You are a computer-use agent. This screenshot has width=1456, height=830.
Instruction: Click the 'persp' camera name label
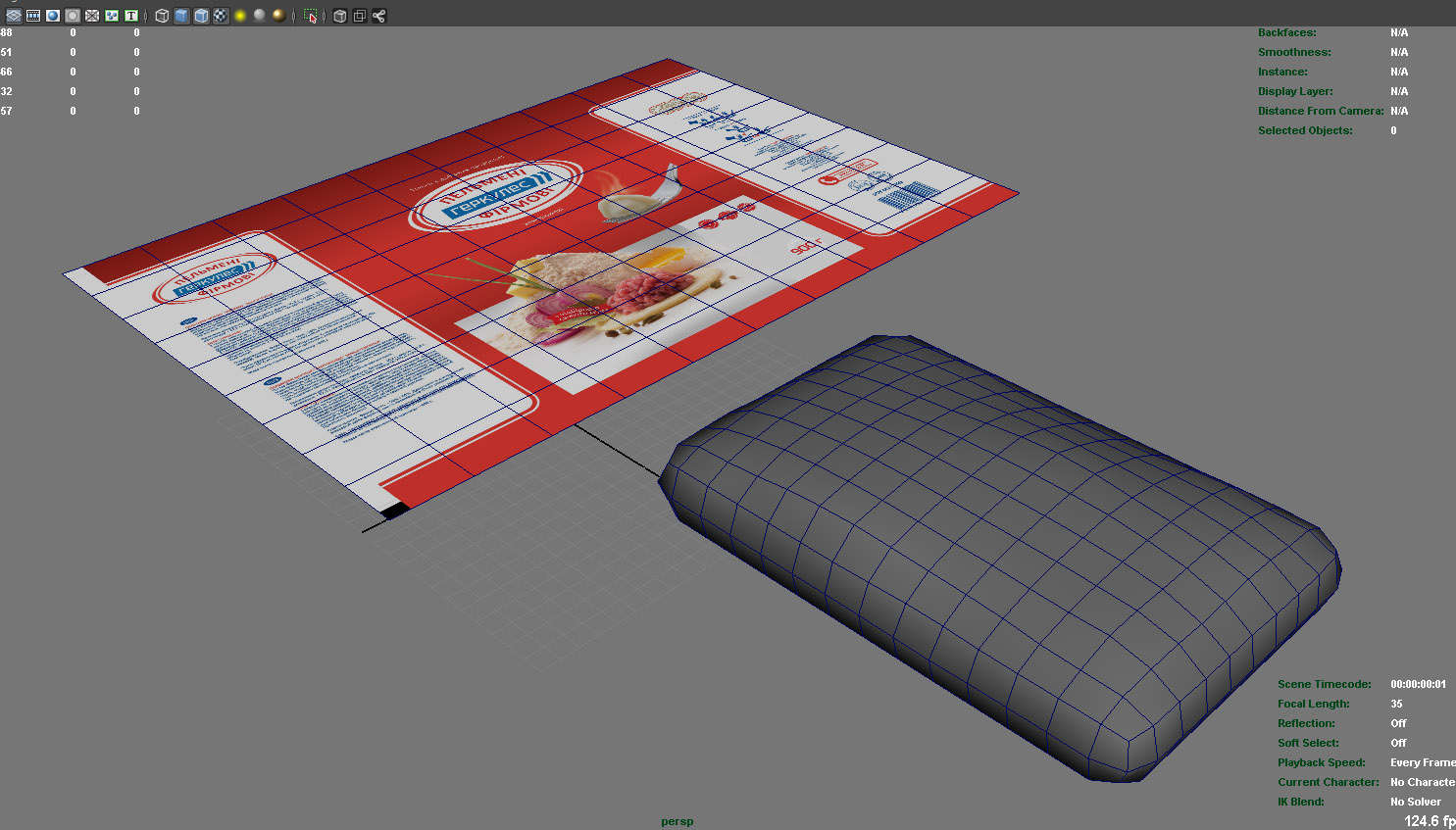[678, 821]
